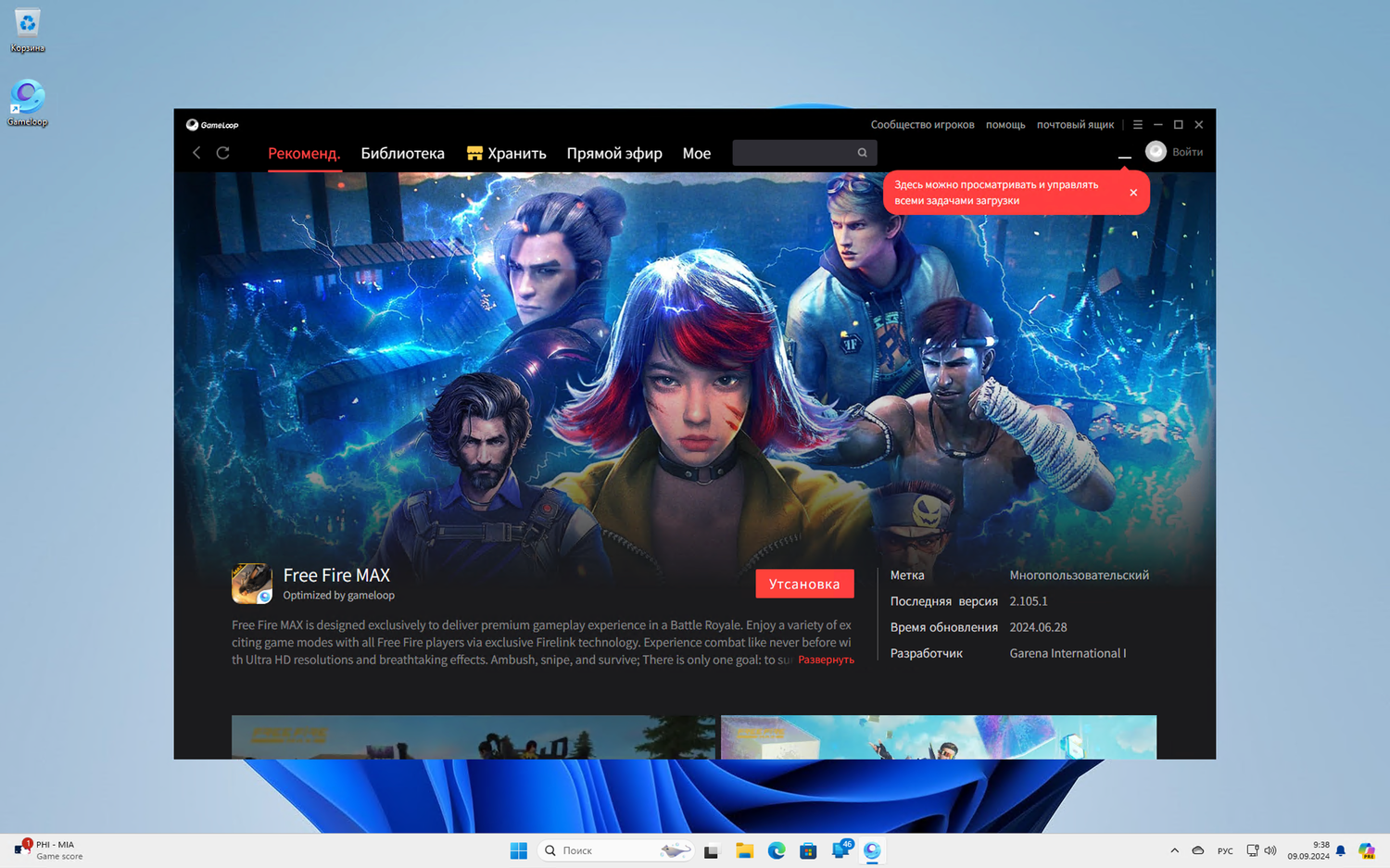
Task: Click the Windows taskbar Поиск search box
Action: 615,850
